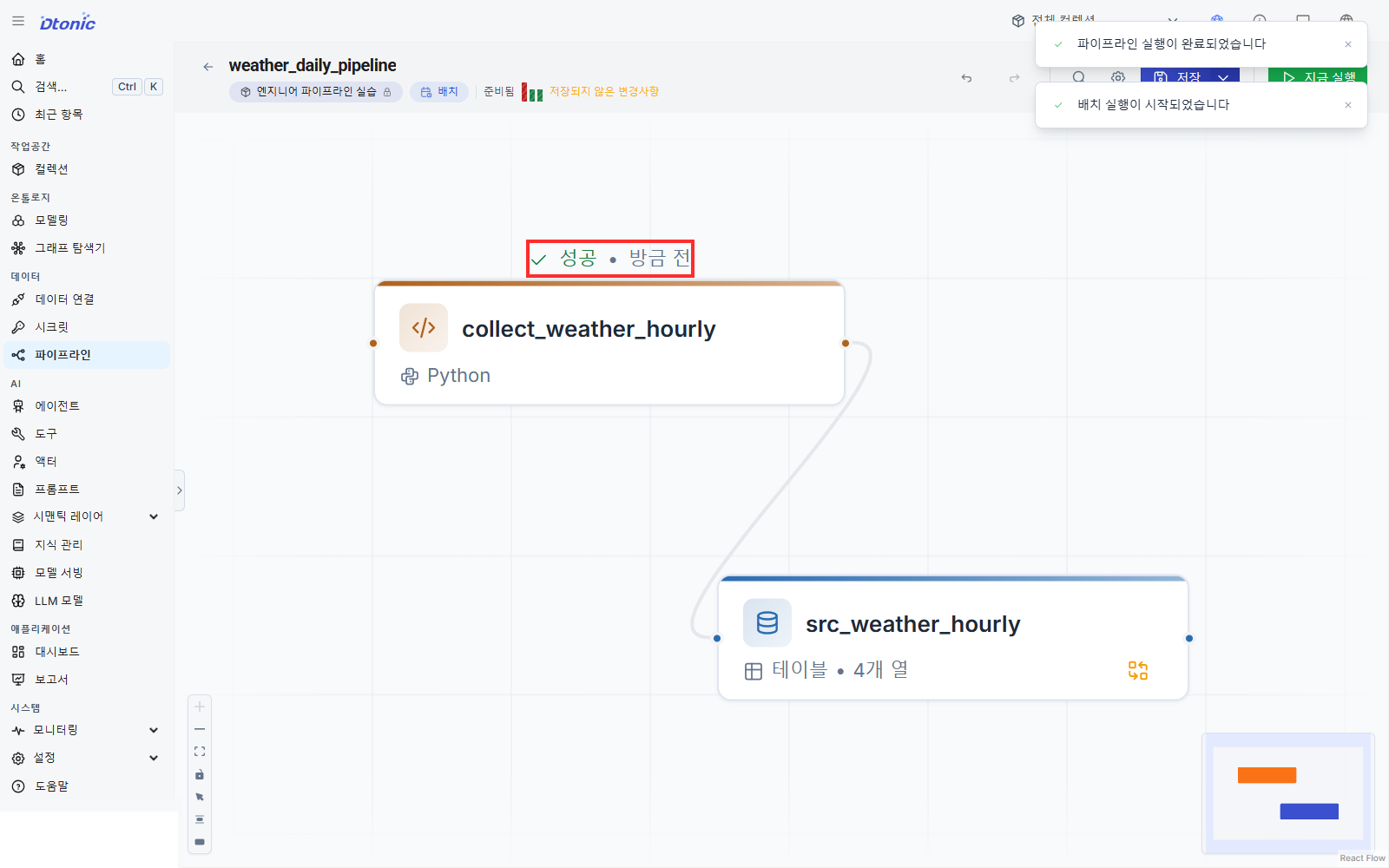This screenshot has width=1389, height=868.
Task: Go to 데이터 연결
Action: [87, 299]
